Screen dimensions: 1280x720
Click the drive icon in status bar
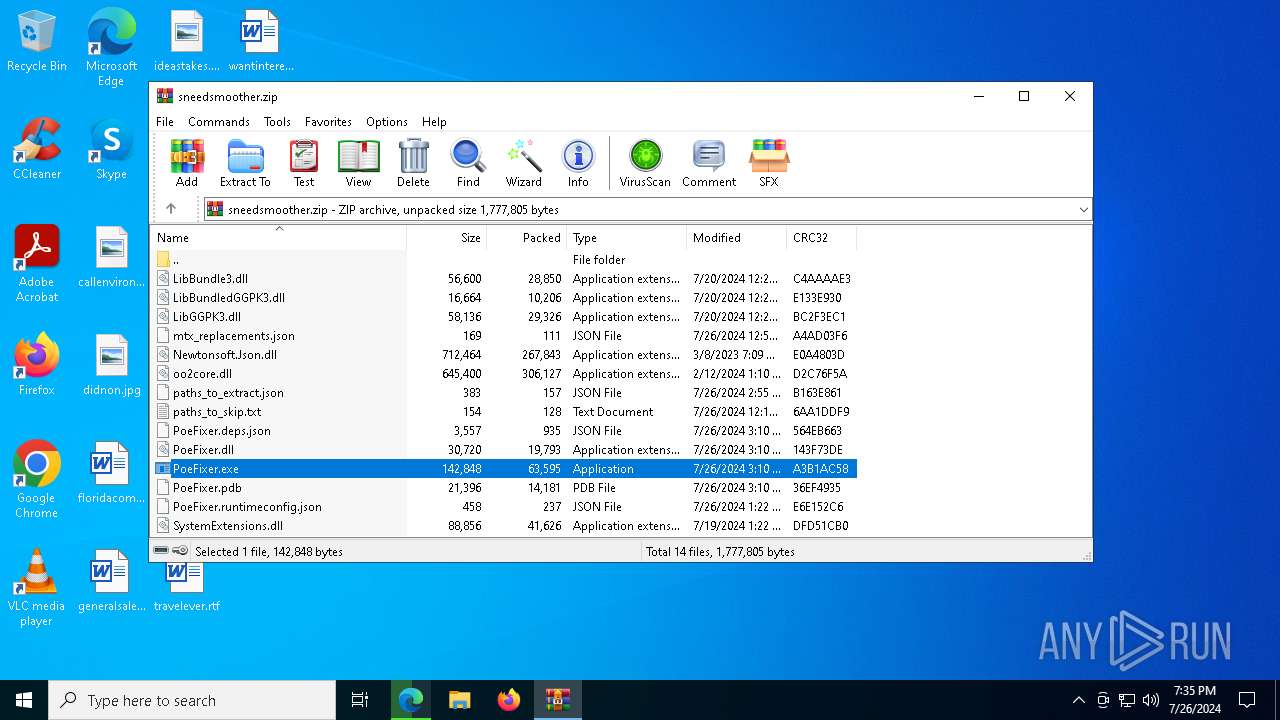pos(162,551)
